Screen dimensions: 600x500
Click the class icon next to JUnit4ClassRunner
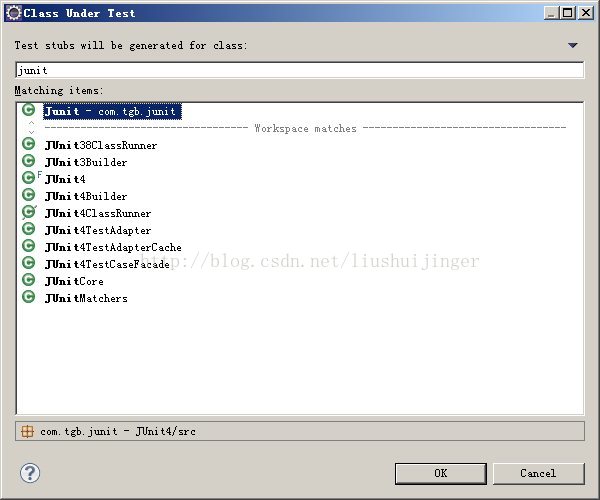click(x=29, y=212)
